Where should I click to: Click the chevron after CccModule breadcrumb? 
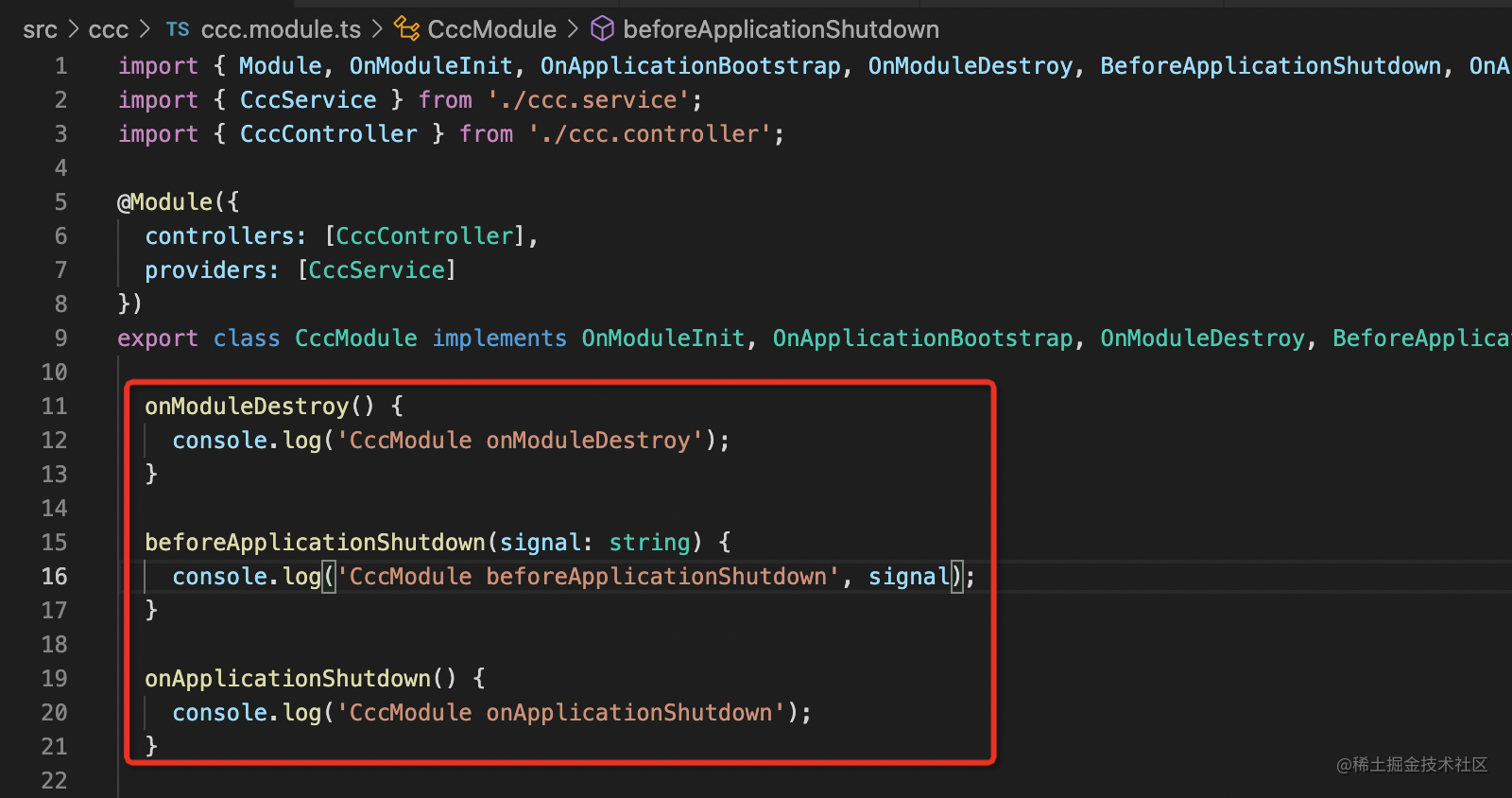573,29
